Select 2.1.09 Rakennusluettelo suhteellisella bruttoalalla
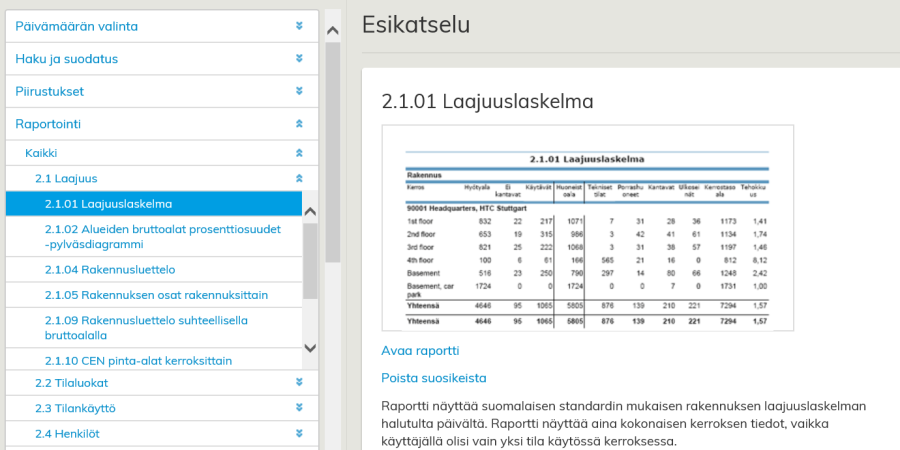 click(146, 328)
